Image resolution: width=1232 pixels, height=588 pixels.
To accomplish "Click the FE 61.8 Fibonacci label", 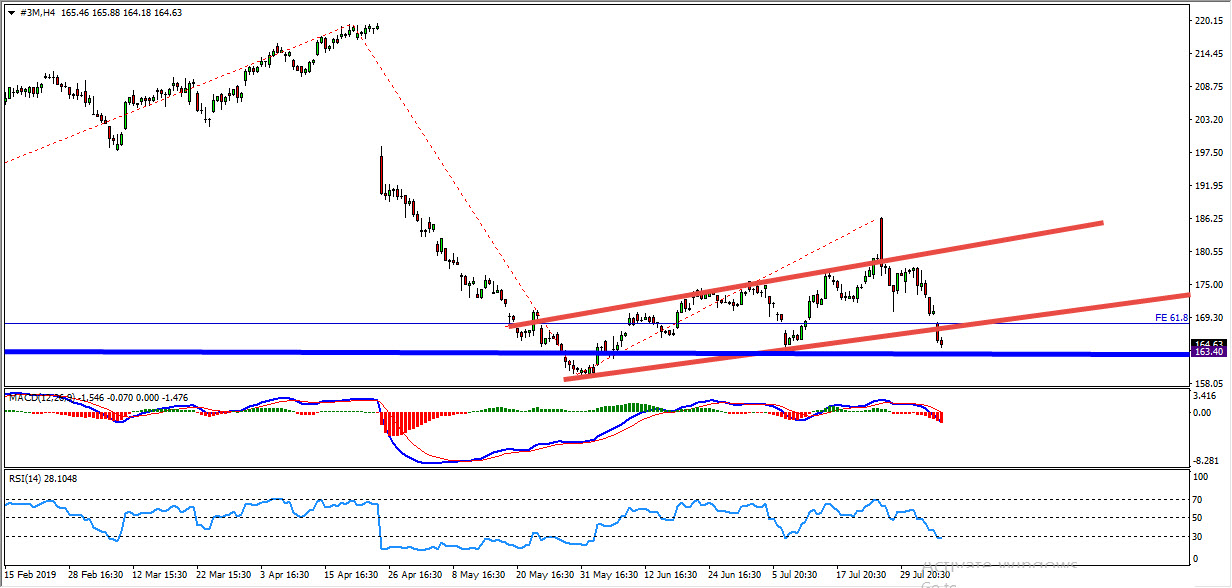I will click(1170, 318).
